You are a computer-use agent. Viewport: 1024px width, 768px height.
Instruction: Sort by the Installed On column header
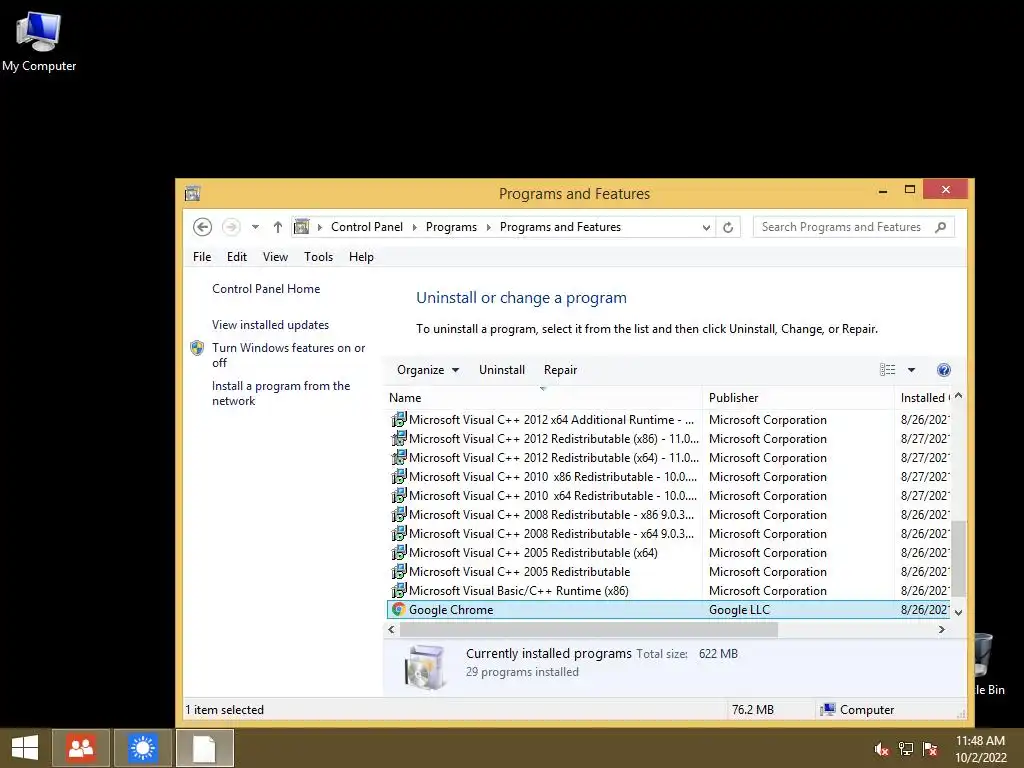923,398
